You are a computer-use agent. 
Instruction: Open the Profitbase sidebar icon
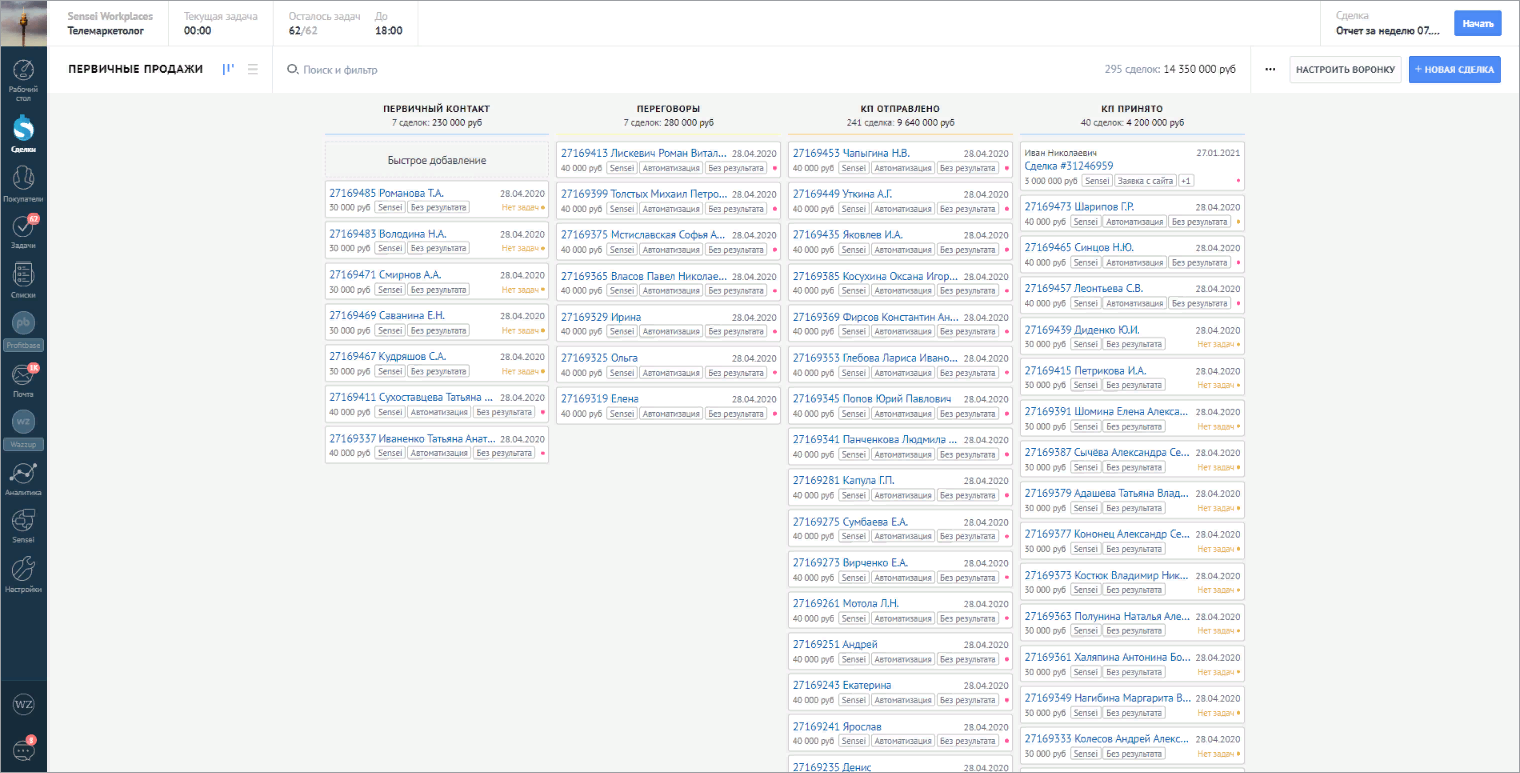click(x=23, y=330)
